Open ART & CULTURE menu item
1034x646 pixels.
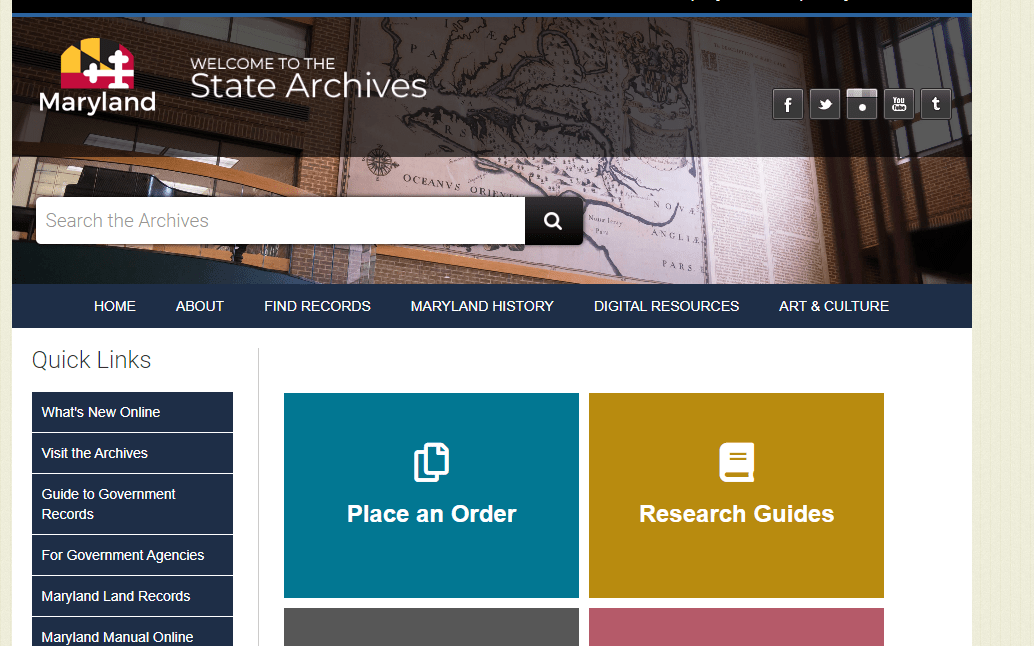pyautogui.click(x=834, y=306)
